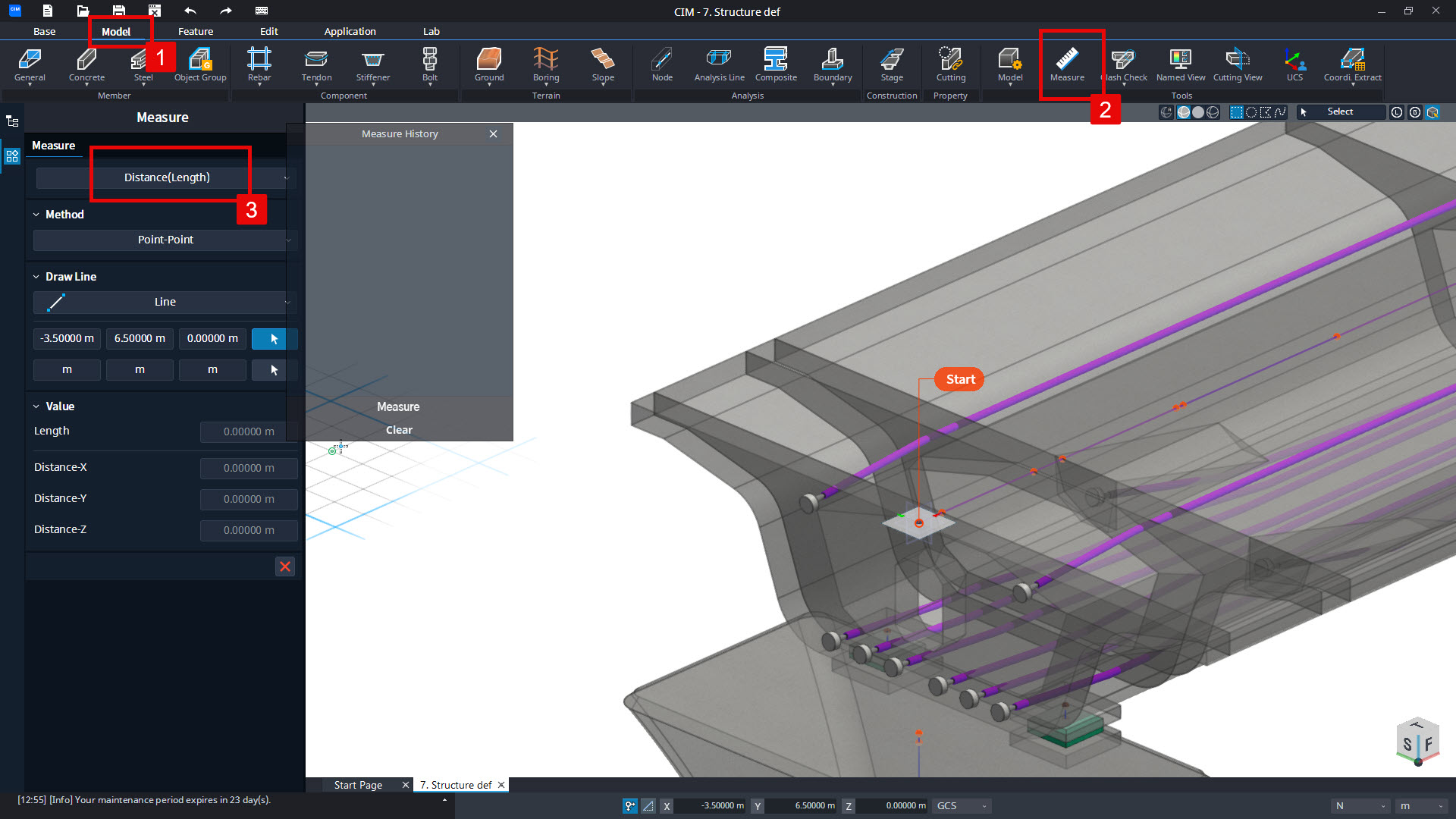Viewport: 1456px width, 819px height.
Task: Switch to the Feature ribbon tab
Action: (196, 31)
